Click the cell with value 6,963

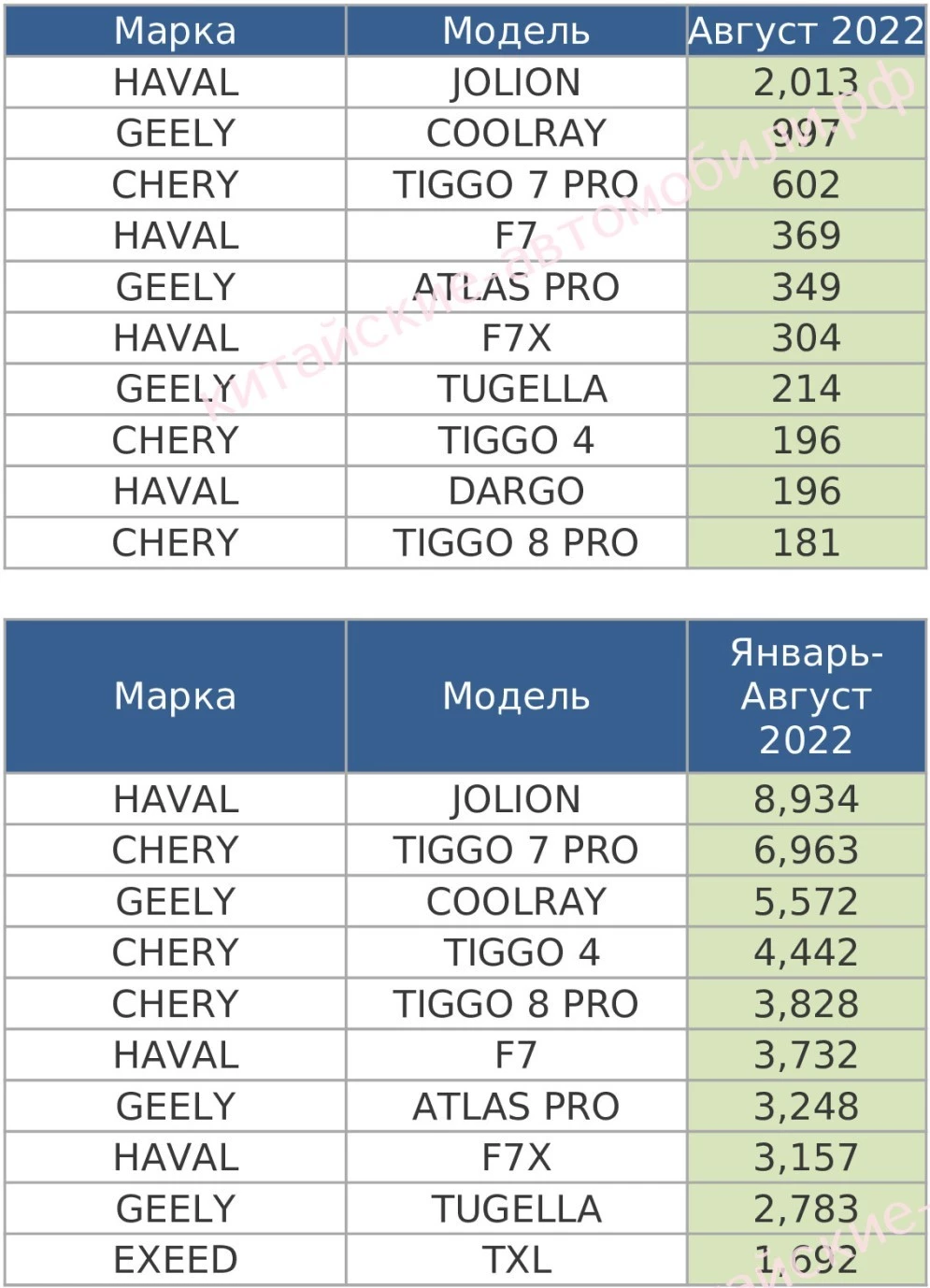pyautogui.click(x=806, y=851)
